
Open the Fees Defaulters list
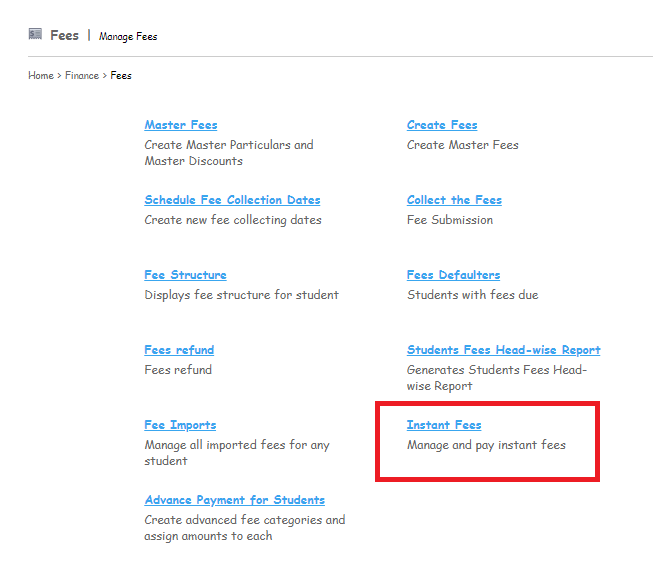coord(453,275)
